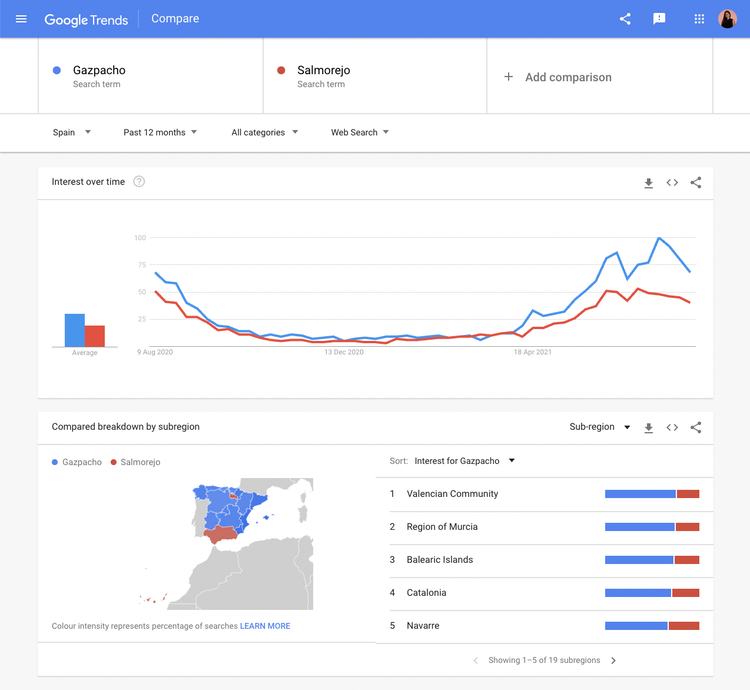Click the Interest over time help icon

[x=139, y=182]
